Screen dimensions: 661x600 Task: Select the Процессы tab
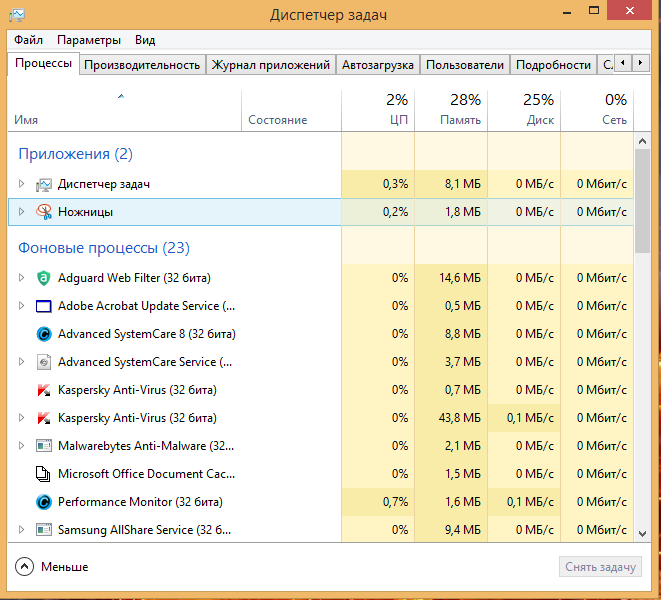pos(43,64)
